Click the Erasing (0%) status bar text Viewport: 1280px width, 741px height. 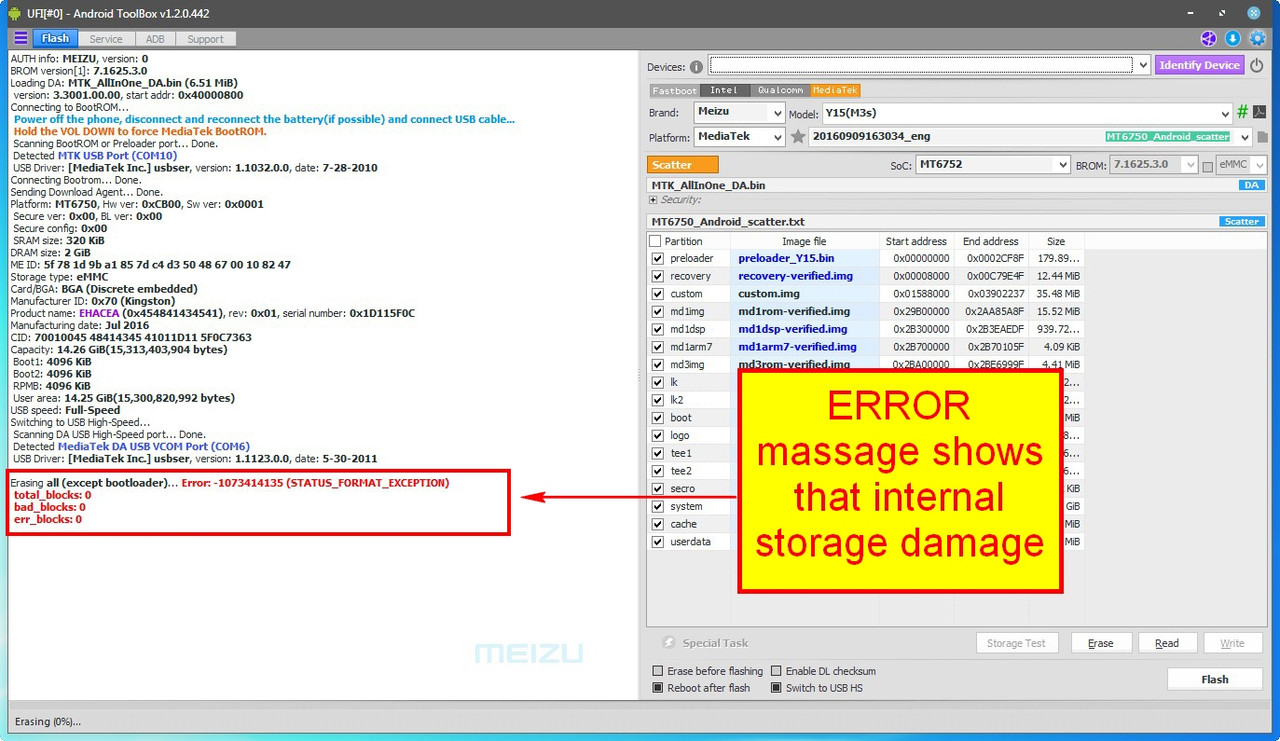47,721
